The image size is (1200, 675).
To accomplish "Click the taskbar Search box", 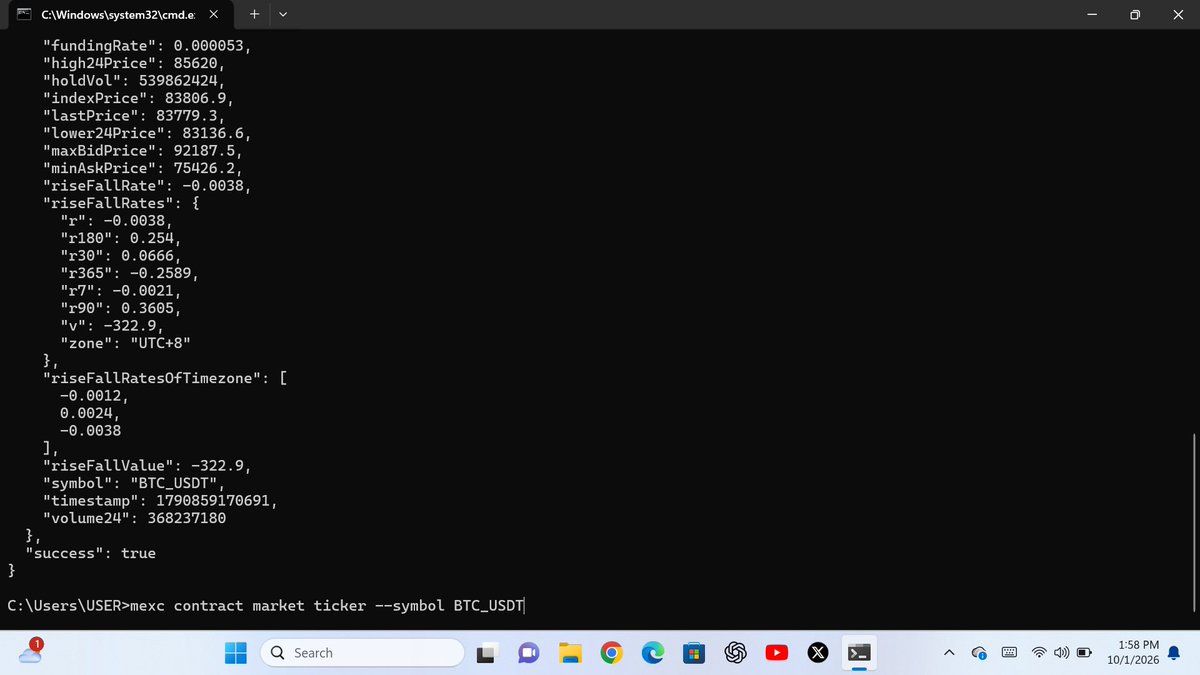I will 363,653.
